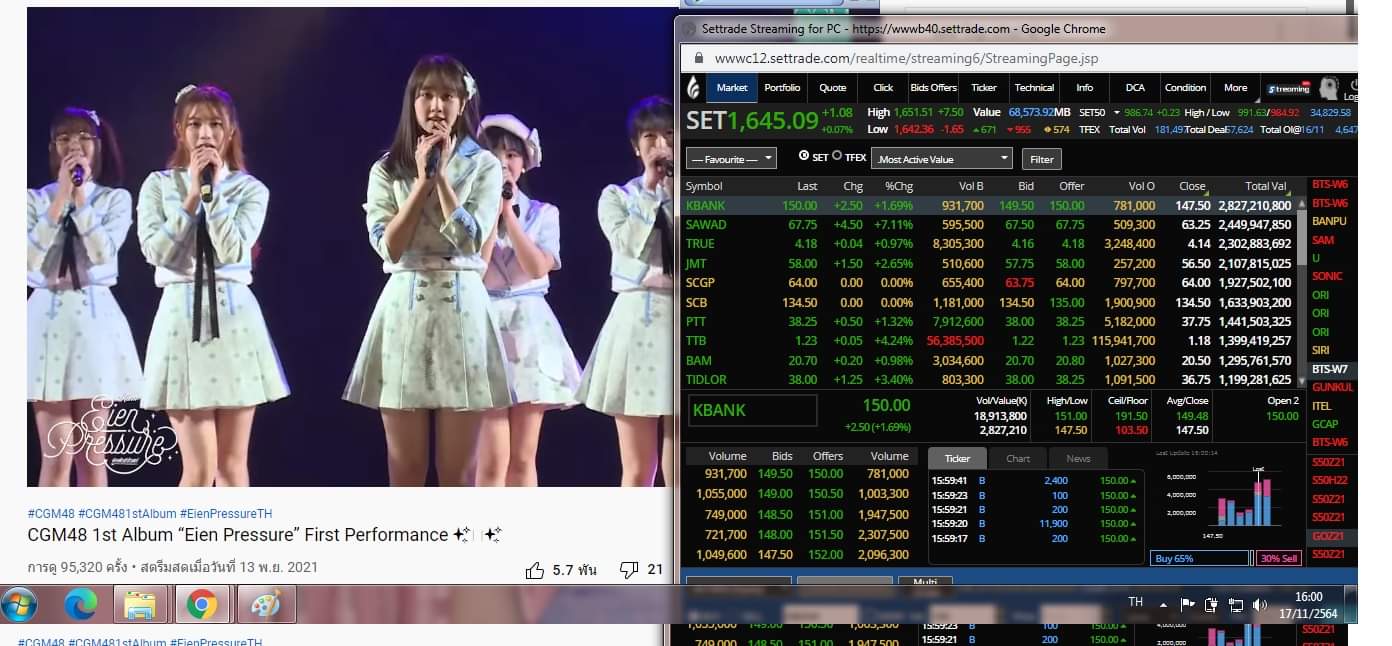The height and width of the screenshot is (646, 1392).
Task: Open the Favourite dropdown list
Action: [731, 159]
